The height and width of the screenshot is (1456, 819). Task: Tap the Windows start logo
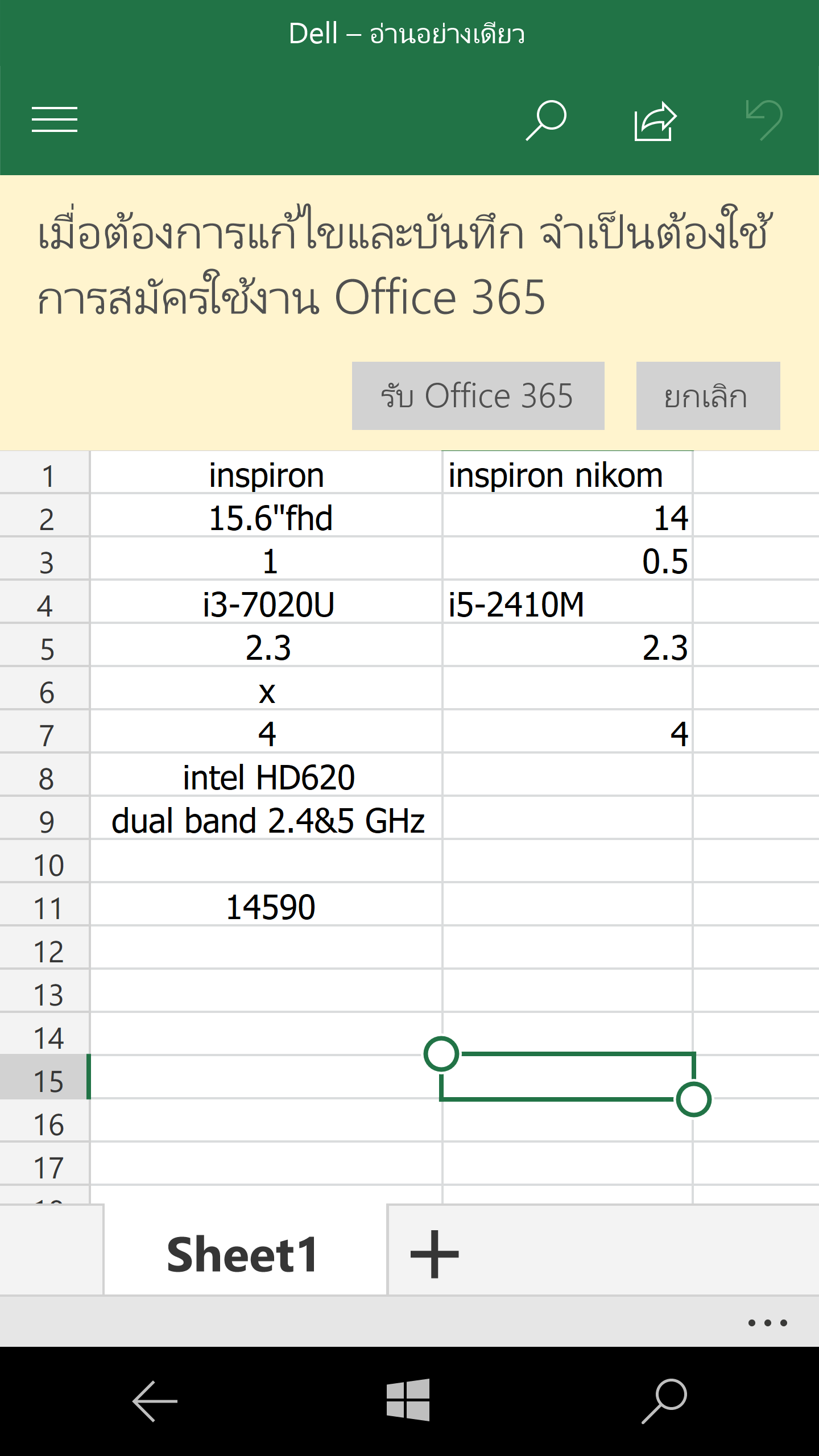(408, 1400)
